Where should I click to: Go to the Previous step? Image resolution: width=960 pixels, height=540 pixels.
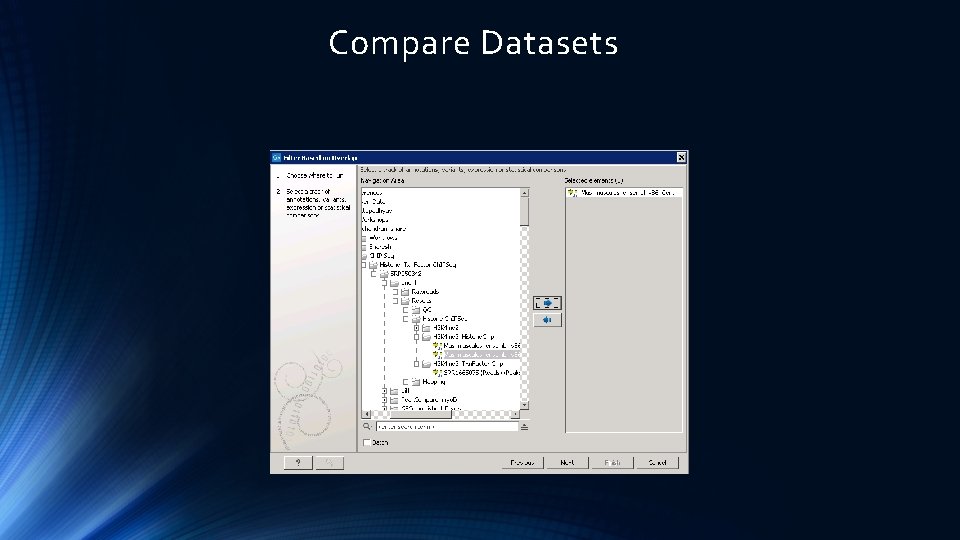522,463
